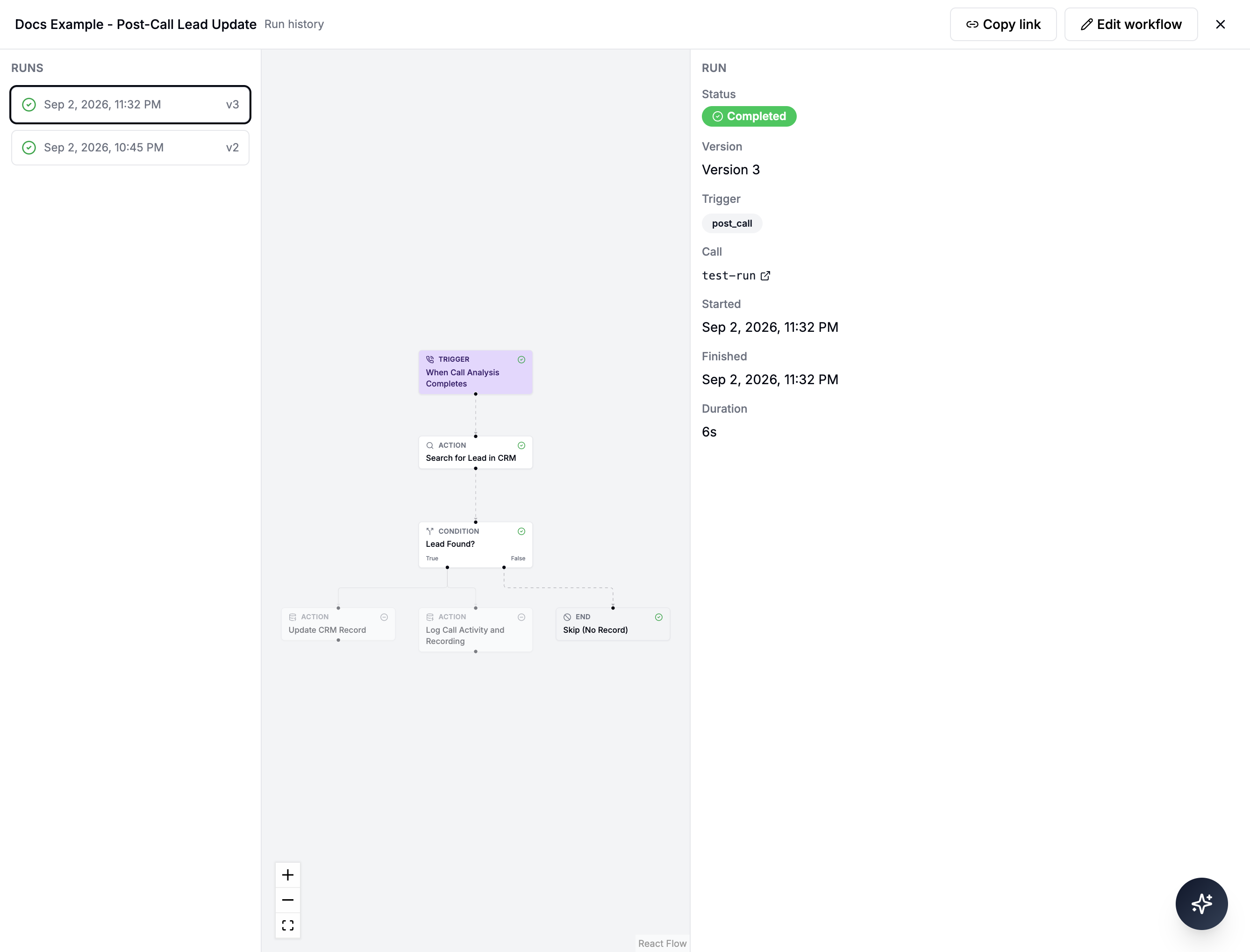This screenshot has width=1250, height=952.
Task: Select the Sep 2, 2026, 10:45 PM run
Action: coord(130,148)
